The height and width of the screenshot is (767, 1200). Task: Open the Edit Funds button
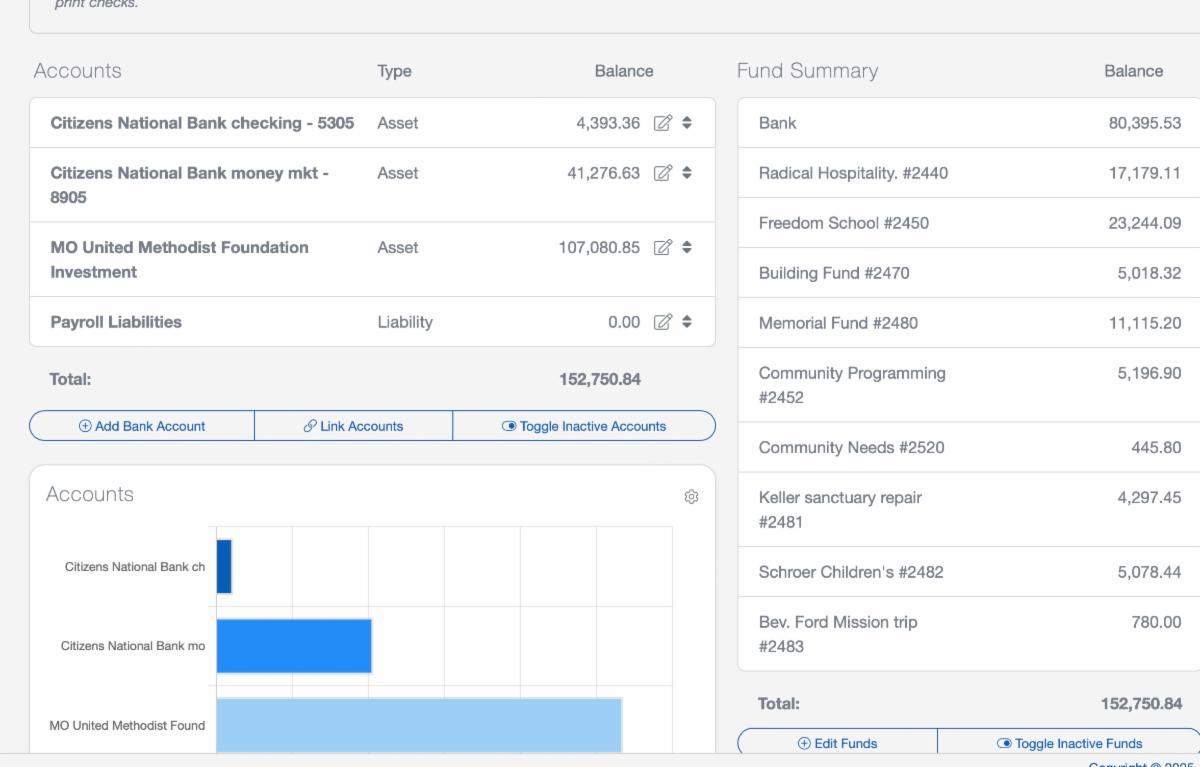(837, 743)
